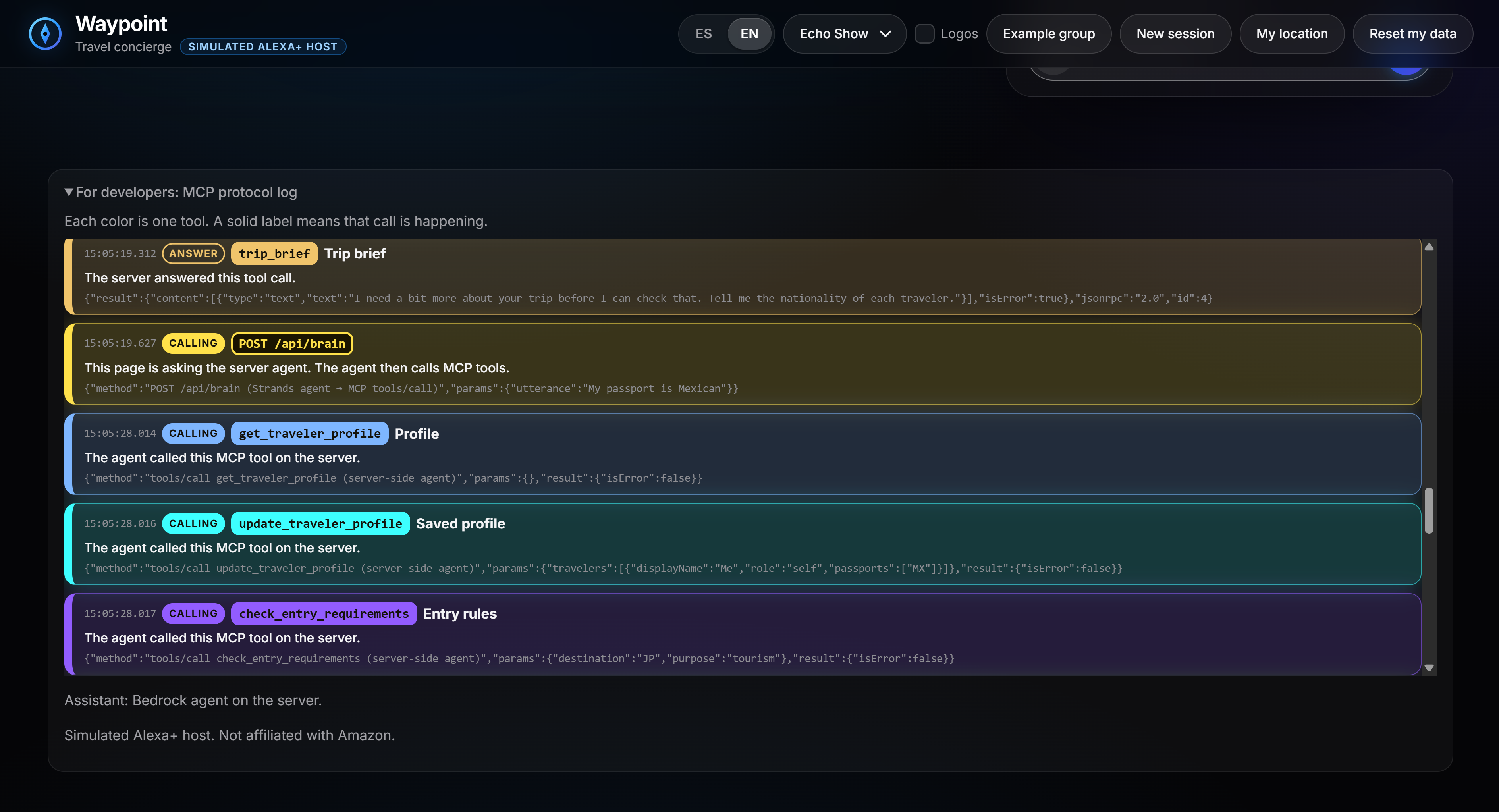This screenshot has height=812, width=1499.
Task: Click the Waypoint compass logo icon
Action: coord(45,34)
